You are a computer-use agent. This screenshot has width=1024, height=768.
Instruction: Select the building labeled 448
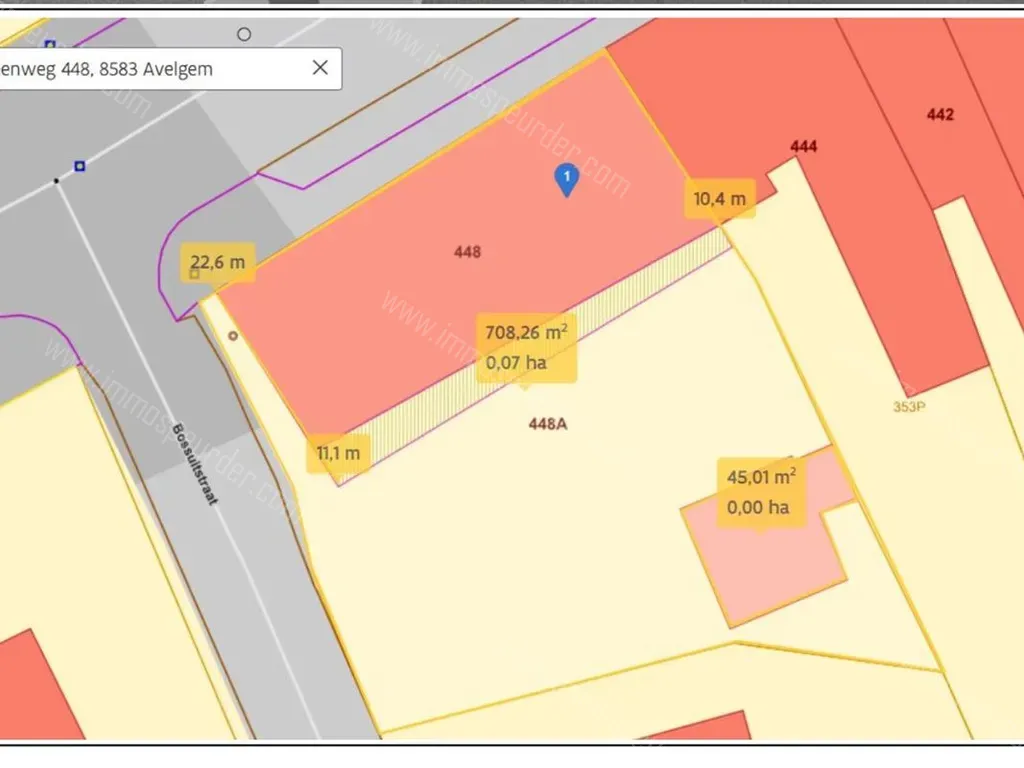coord(467,252)
